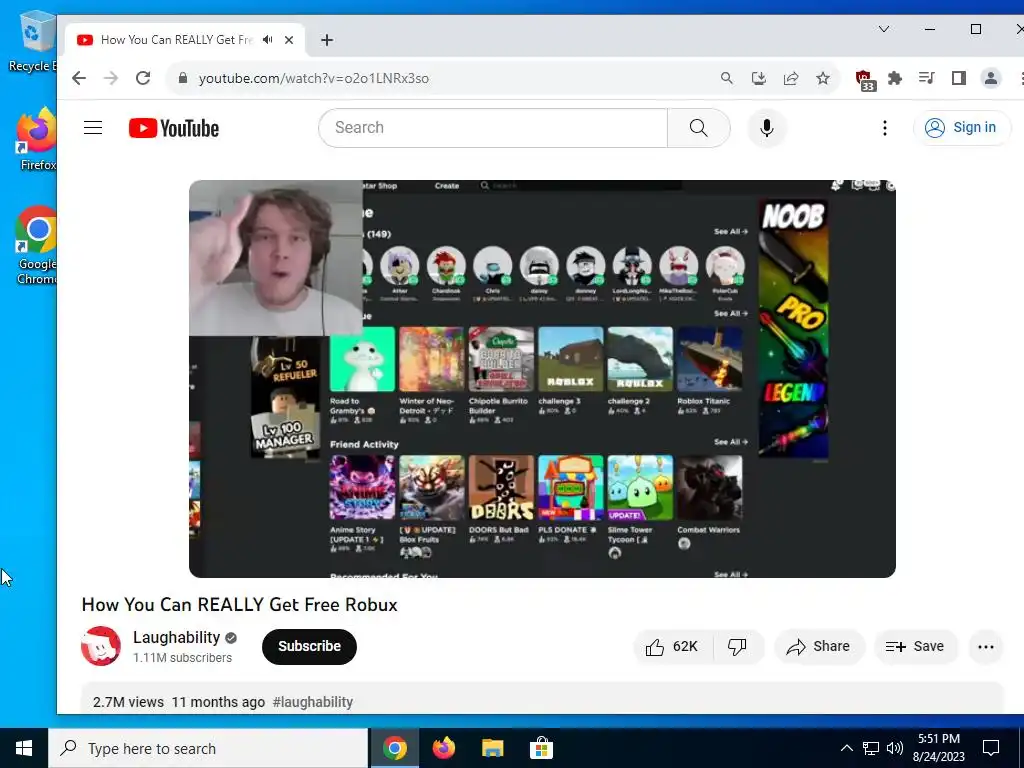1024x768 pixels.
Task: Bookmark this page with the star icon
Action: (x=823, y=78)
